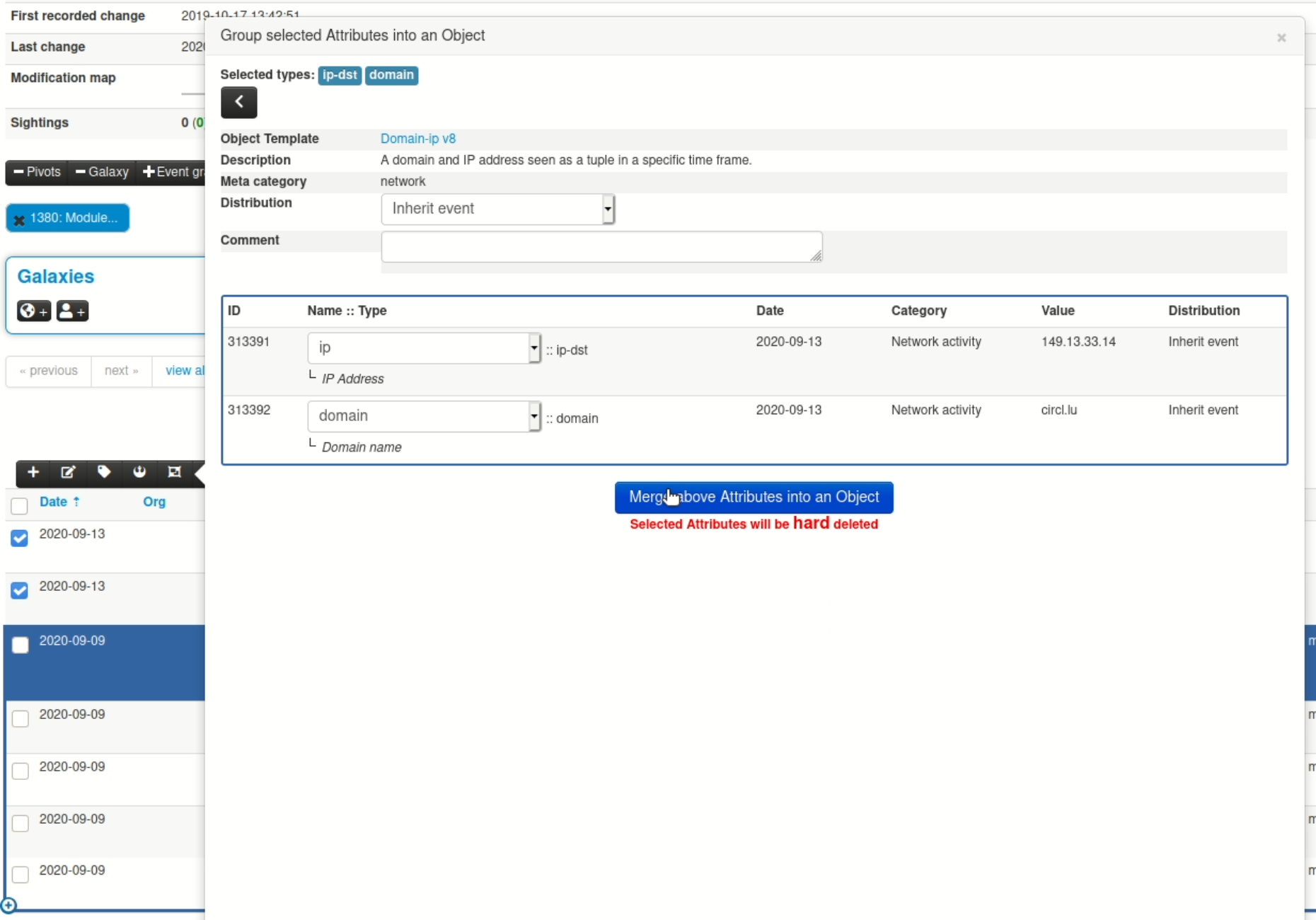Toggle the Pivots section button
Viewport: 1316px width, 920px height.
coord(37,172)
